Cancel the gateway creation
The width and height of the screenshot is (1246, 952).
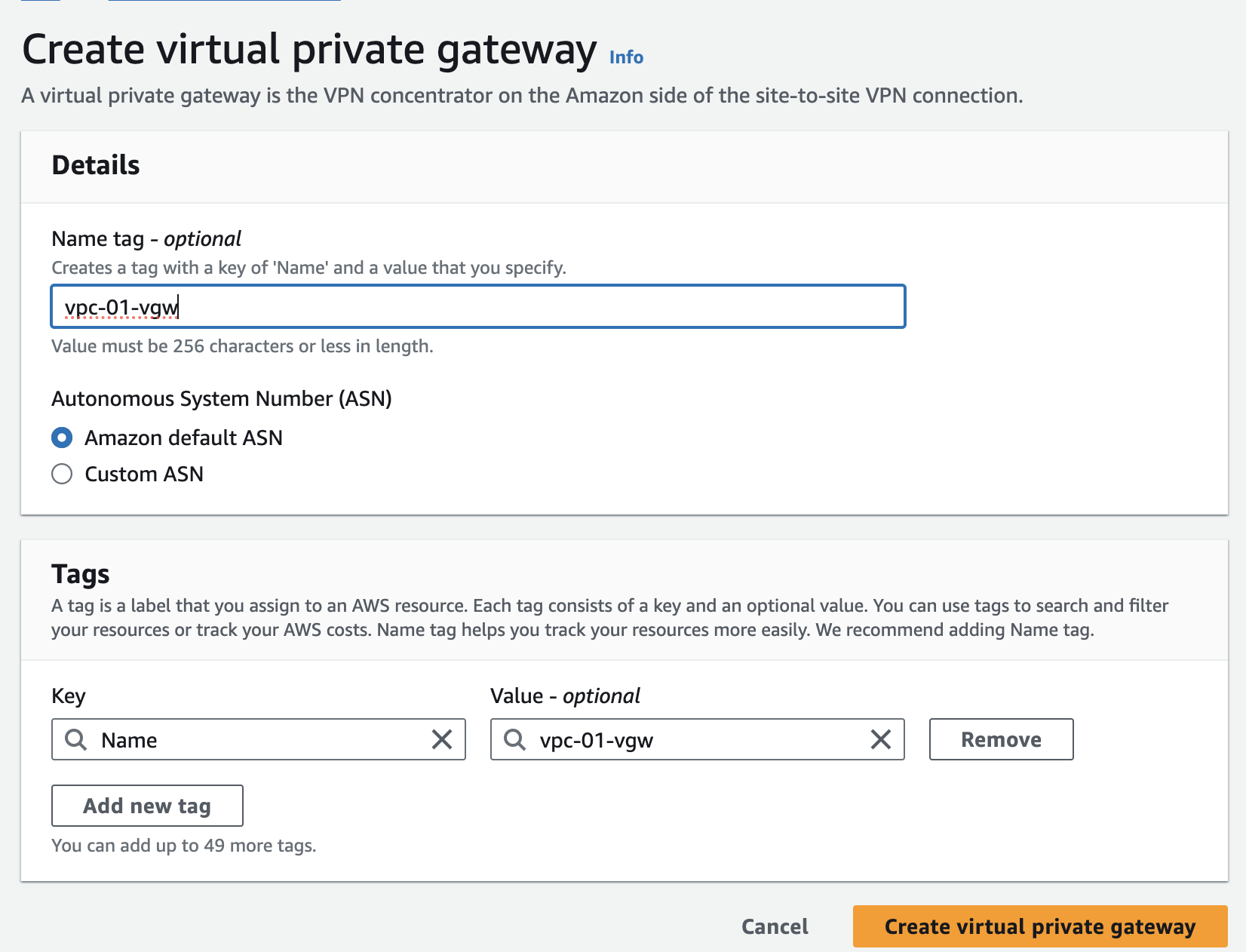coord(775,926)
